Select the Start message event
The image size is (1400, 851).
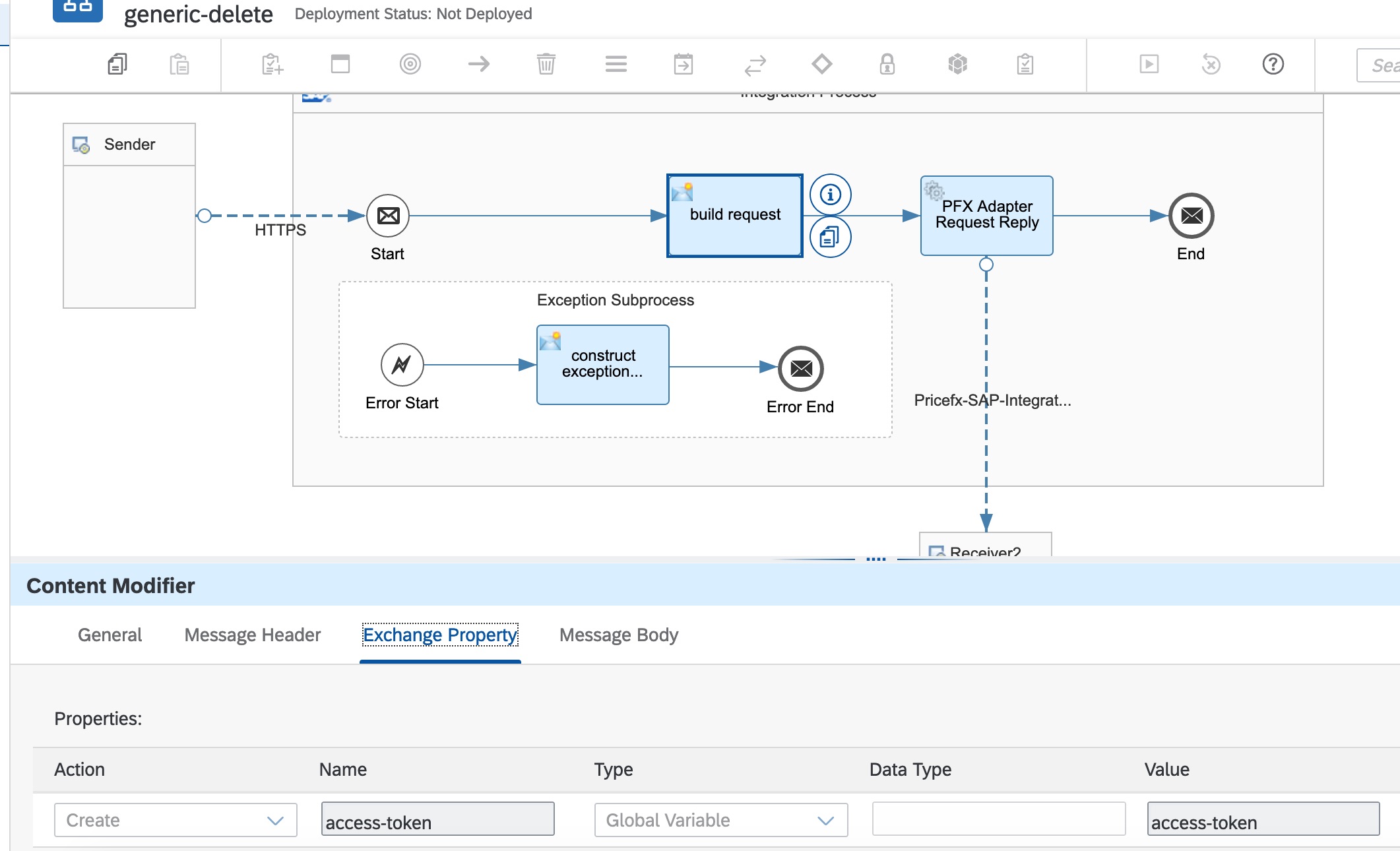tap(388, 216)
